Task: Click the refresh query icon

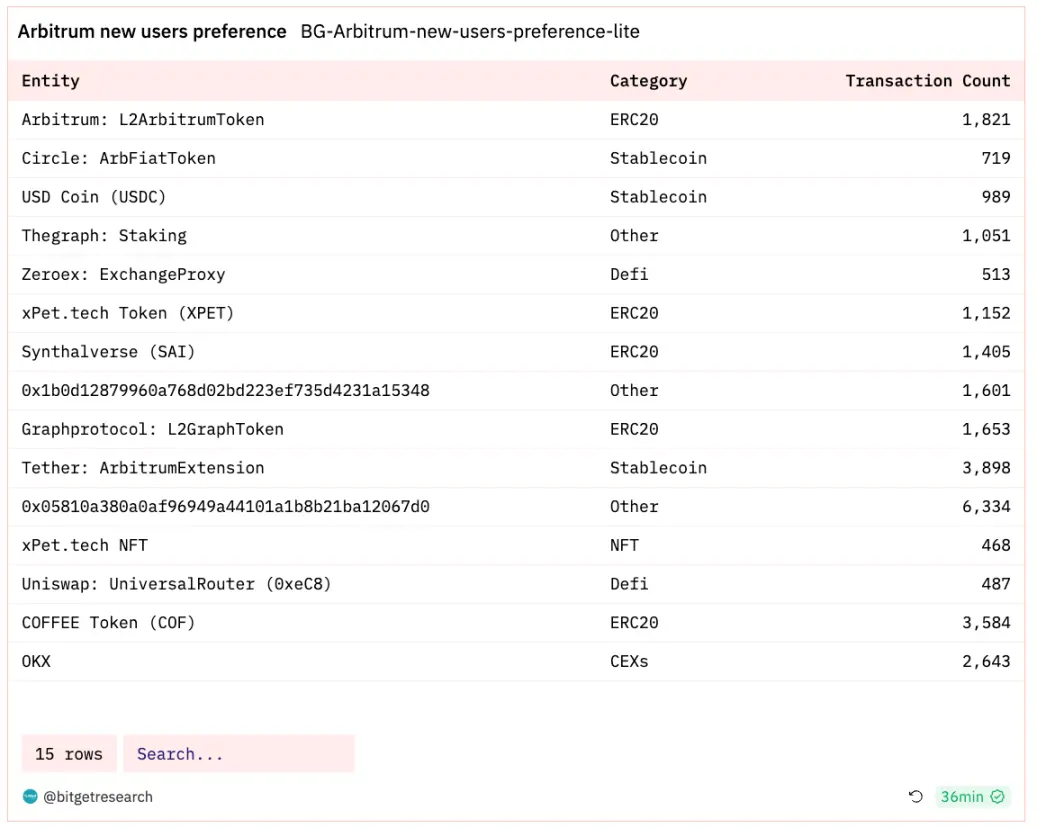Action: (x=915, y=797)
